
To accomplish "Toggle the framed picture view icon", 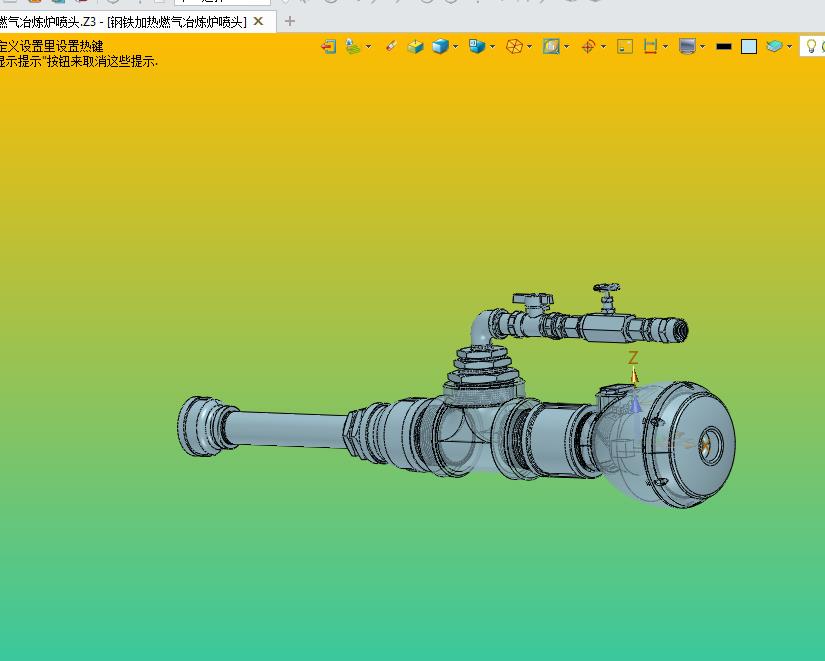I will pos(550,46).
